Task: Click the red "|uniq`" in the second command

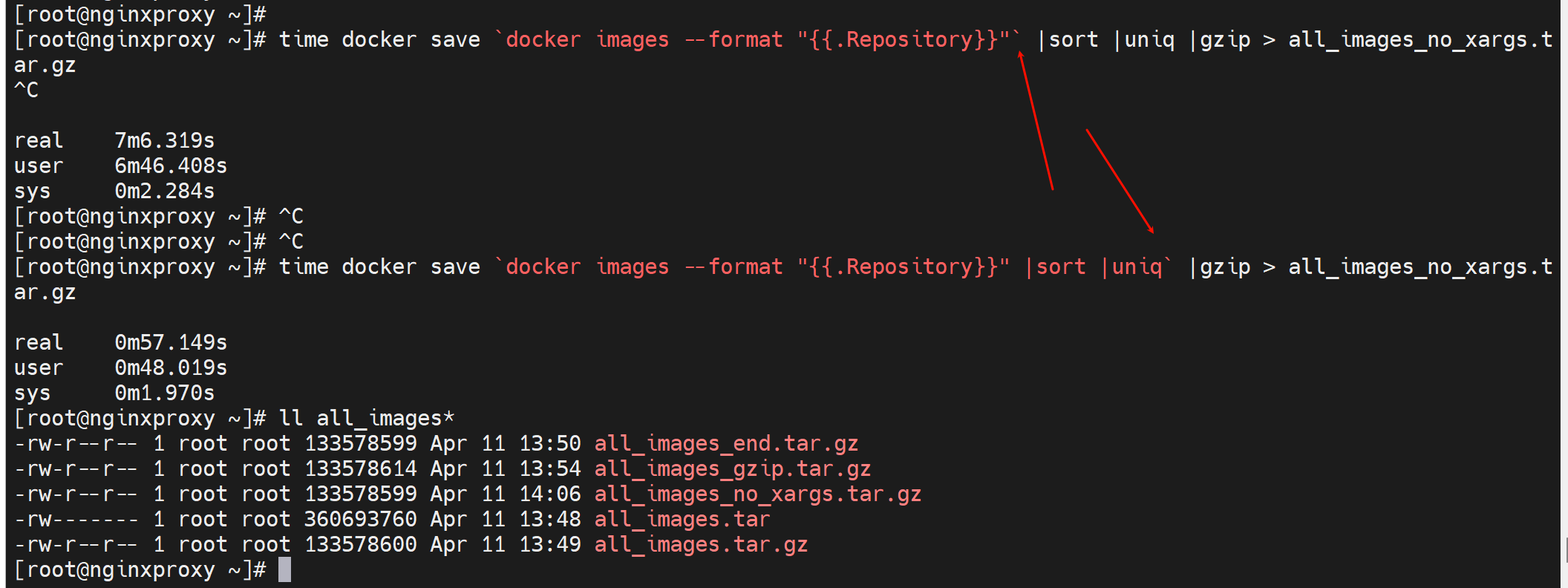Action: pyautogui.click(x=1137, y=267)
